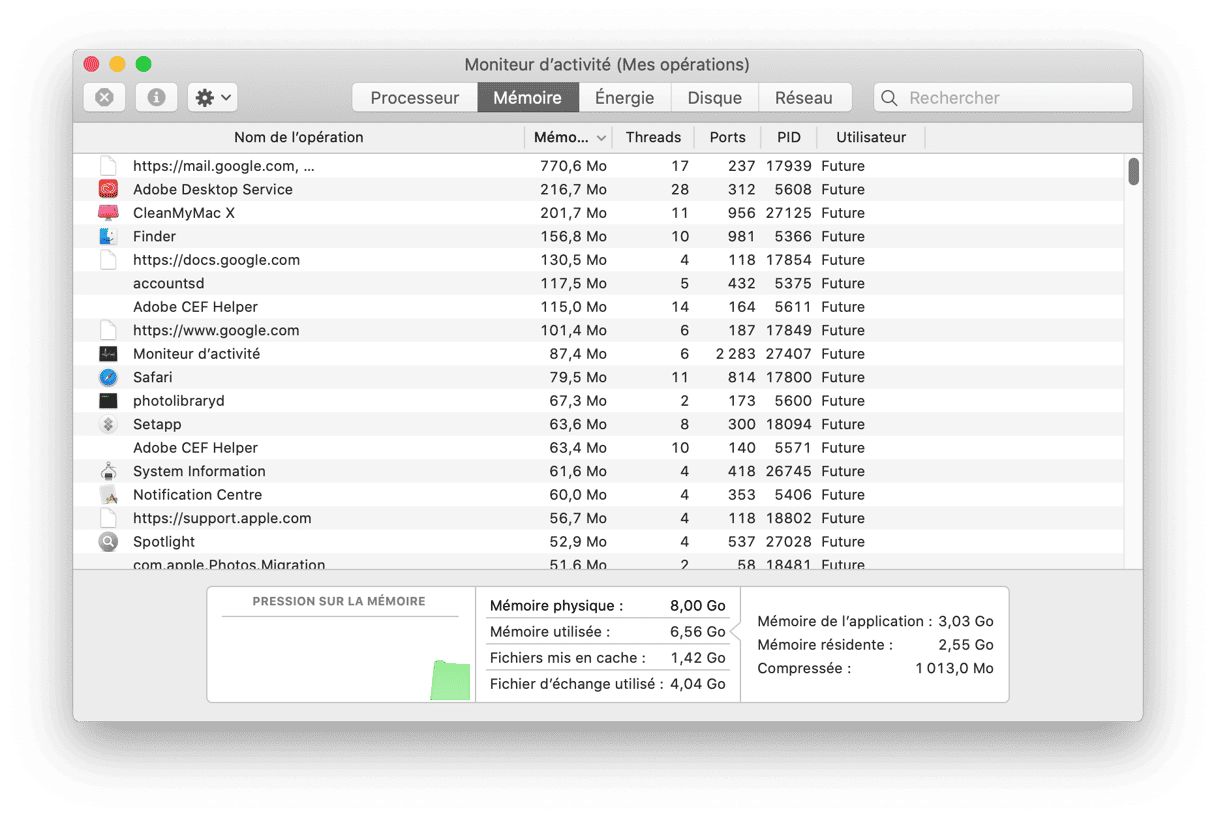Select the Adobe CEF Helper using 63,4 Mo
Screen dimensions: 1216x818
click(x=196, y=448)
